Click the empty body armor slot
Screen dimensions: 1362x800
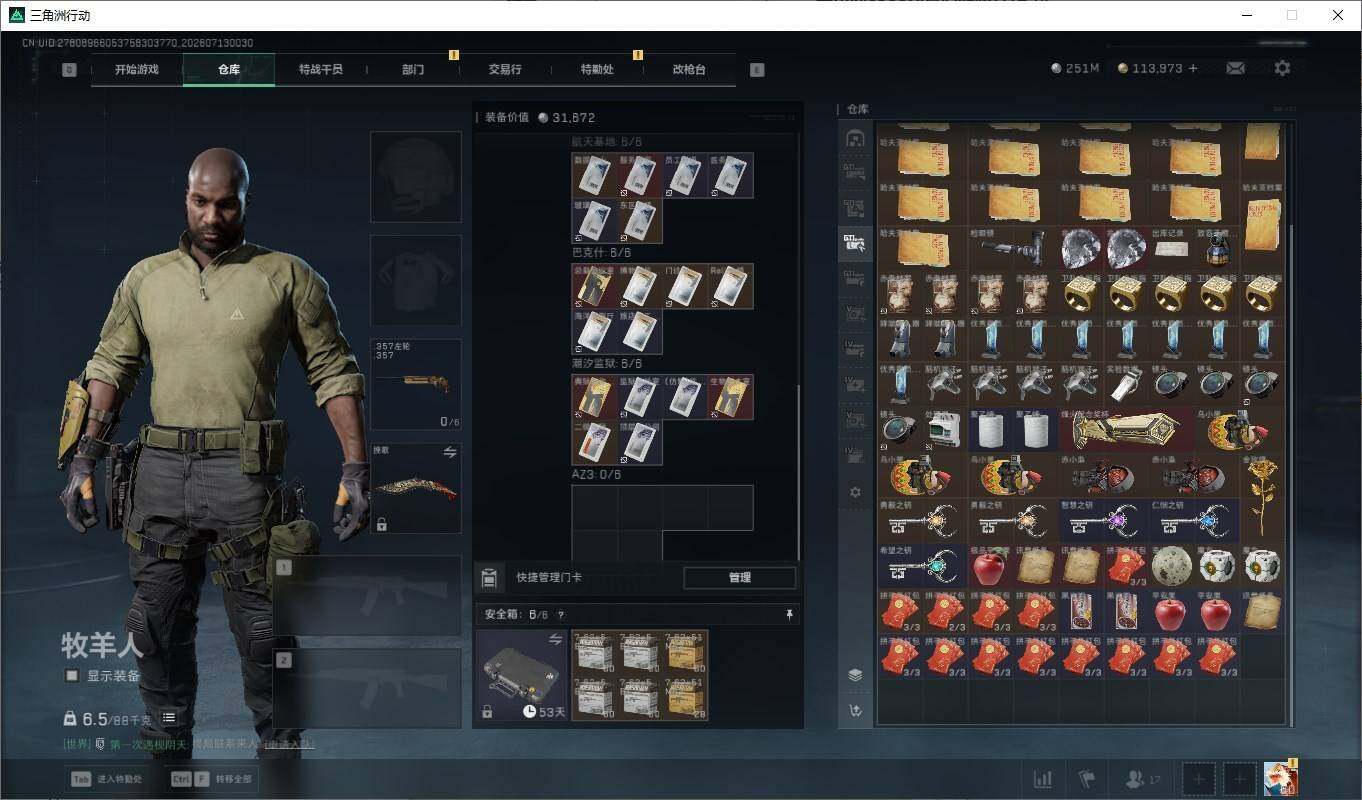[x=416, y=280]
